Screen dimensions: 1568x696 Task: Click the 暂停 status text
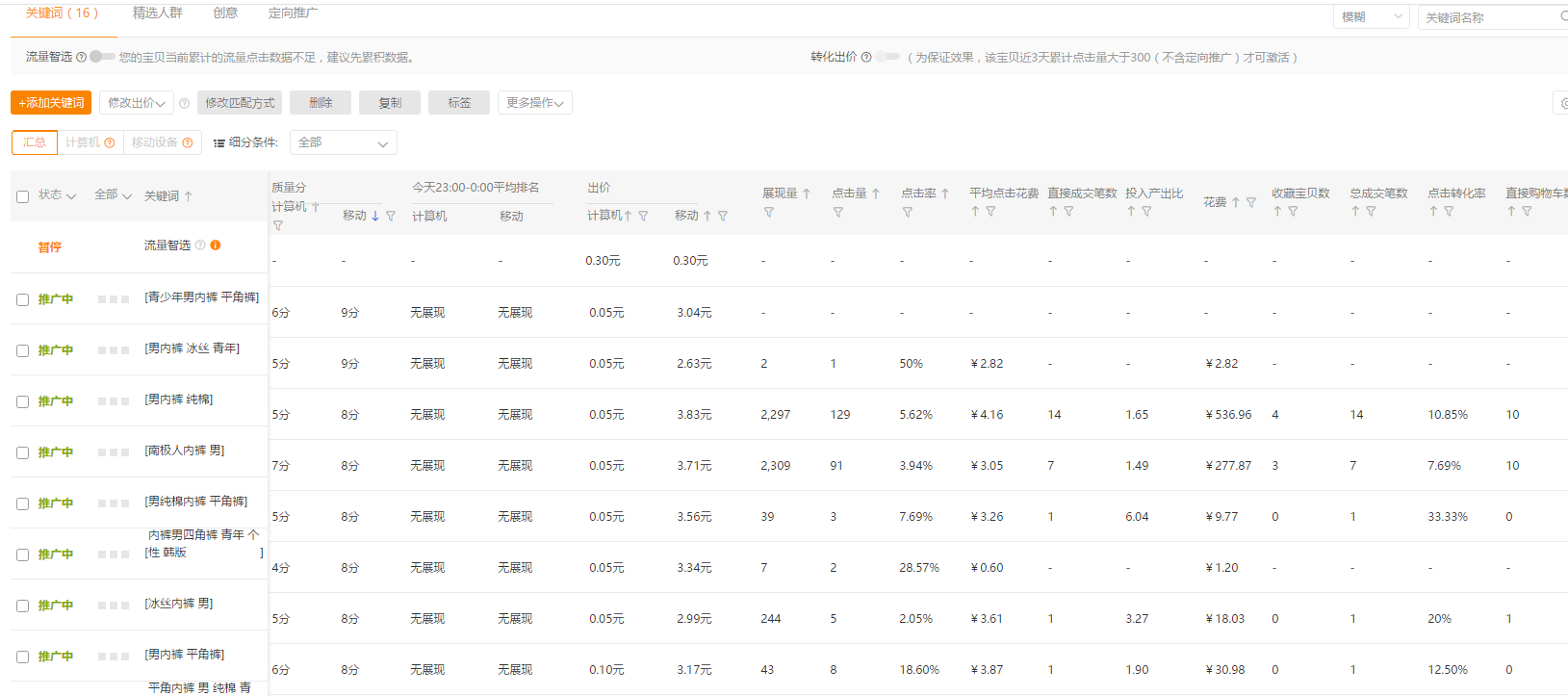49,247
